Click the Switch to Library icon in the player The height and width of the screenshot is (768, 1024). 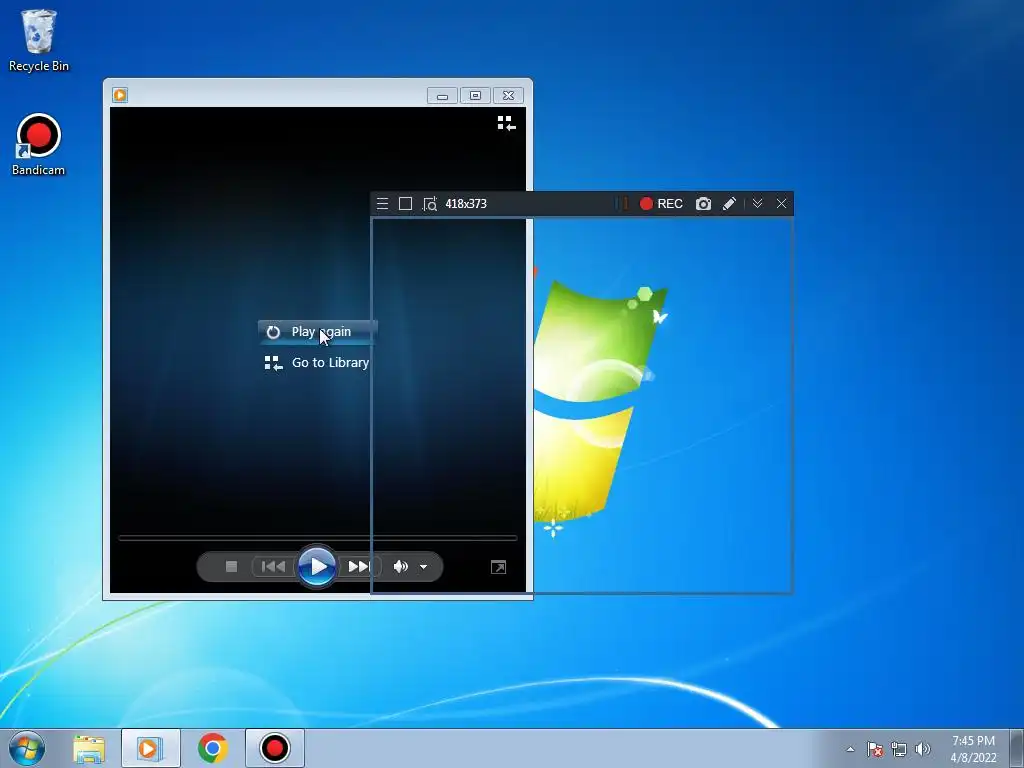[x=506, y=123]
